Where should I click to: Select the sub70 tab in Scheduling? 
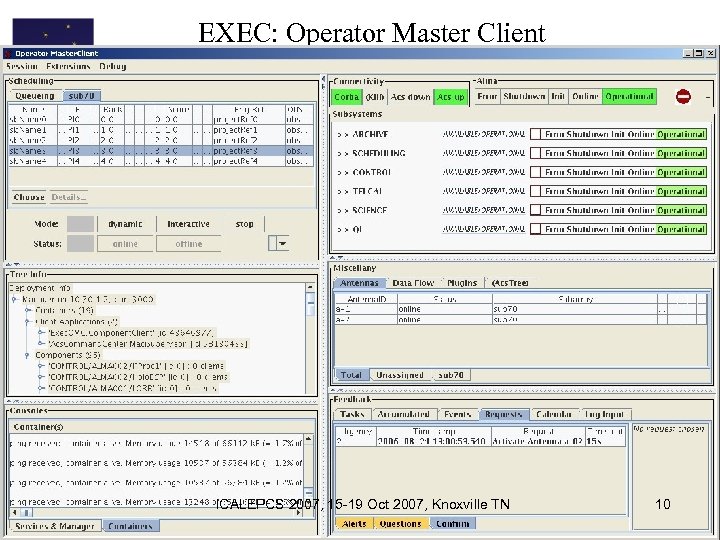click(x=82, y=96)
